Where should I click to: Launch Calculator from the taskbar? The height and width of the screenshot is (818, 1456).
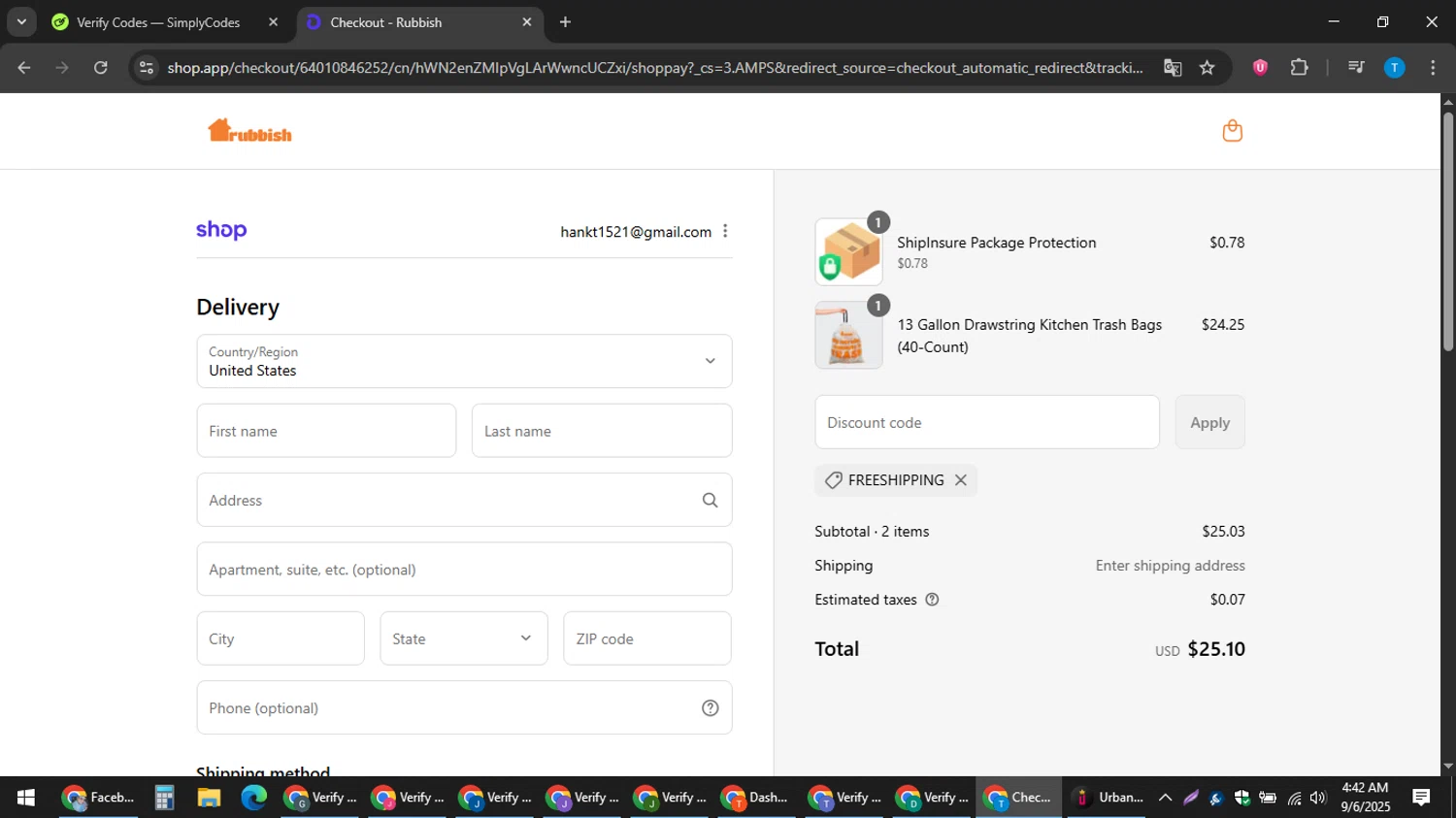click(x=164, y=798)
